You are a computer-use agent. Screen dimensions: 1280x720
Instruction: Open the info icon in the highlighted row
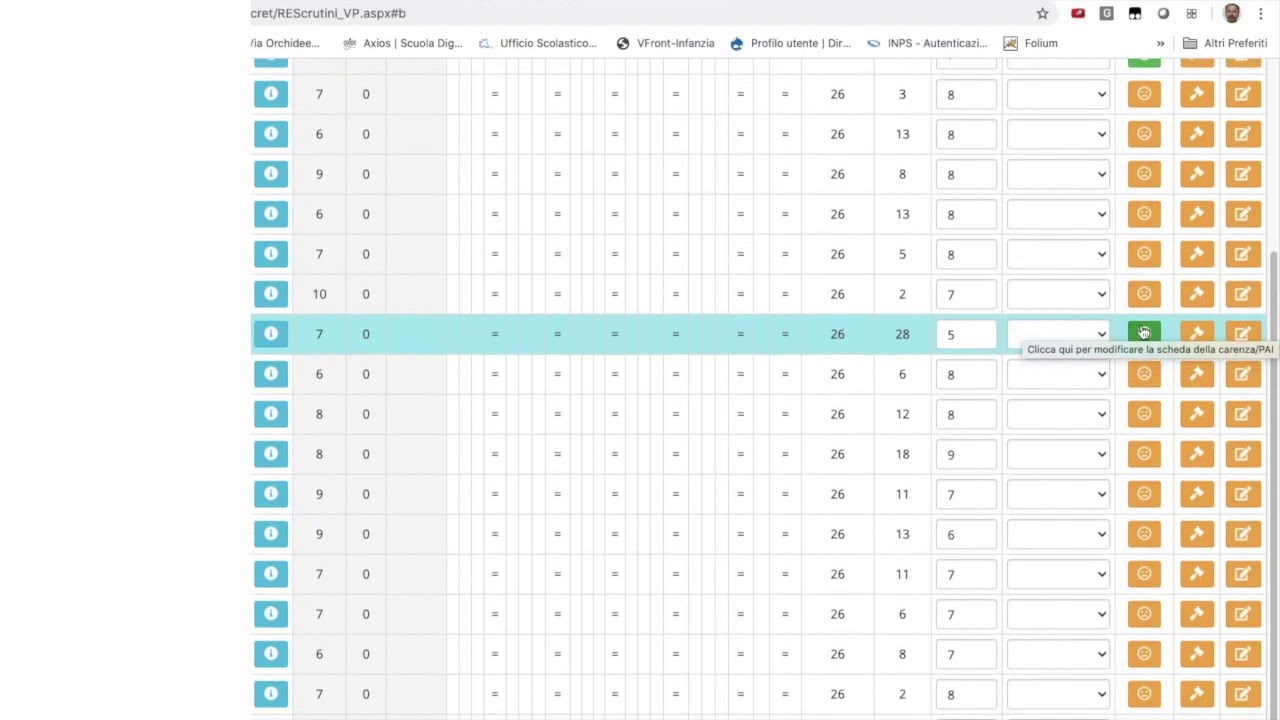[271, 334]
